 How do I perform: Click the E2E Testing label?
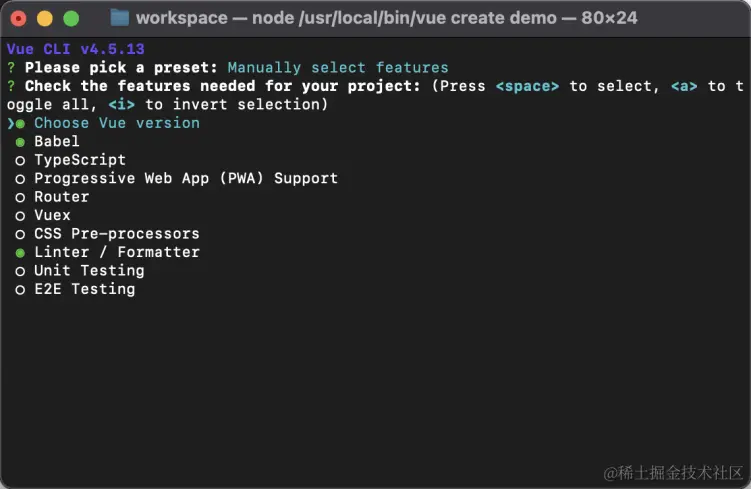85,289
